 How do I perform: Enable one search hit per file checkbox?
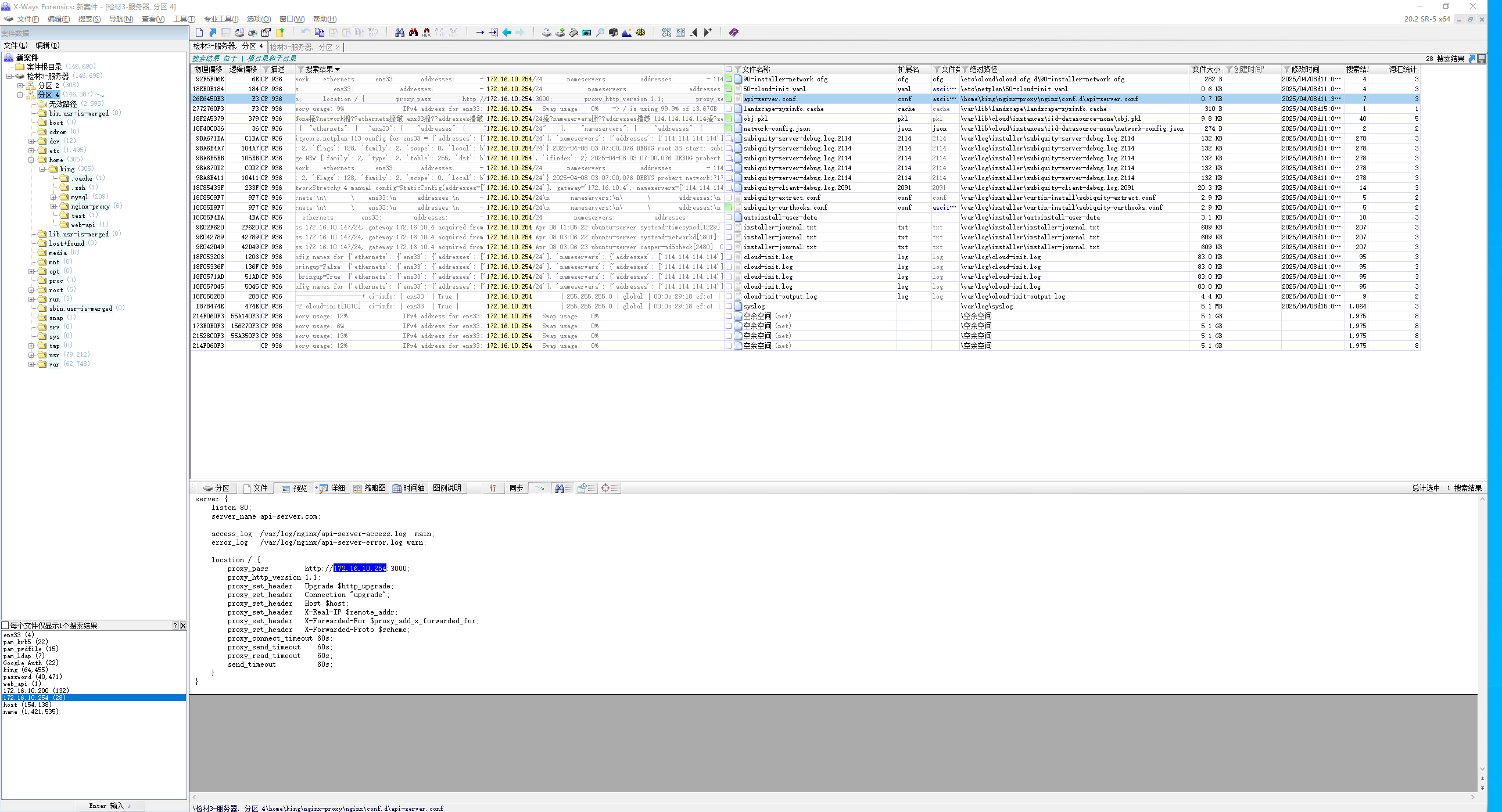(5, 626)
